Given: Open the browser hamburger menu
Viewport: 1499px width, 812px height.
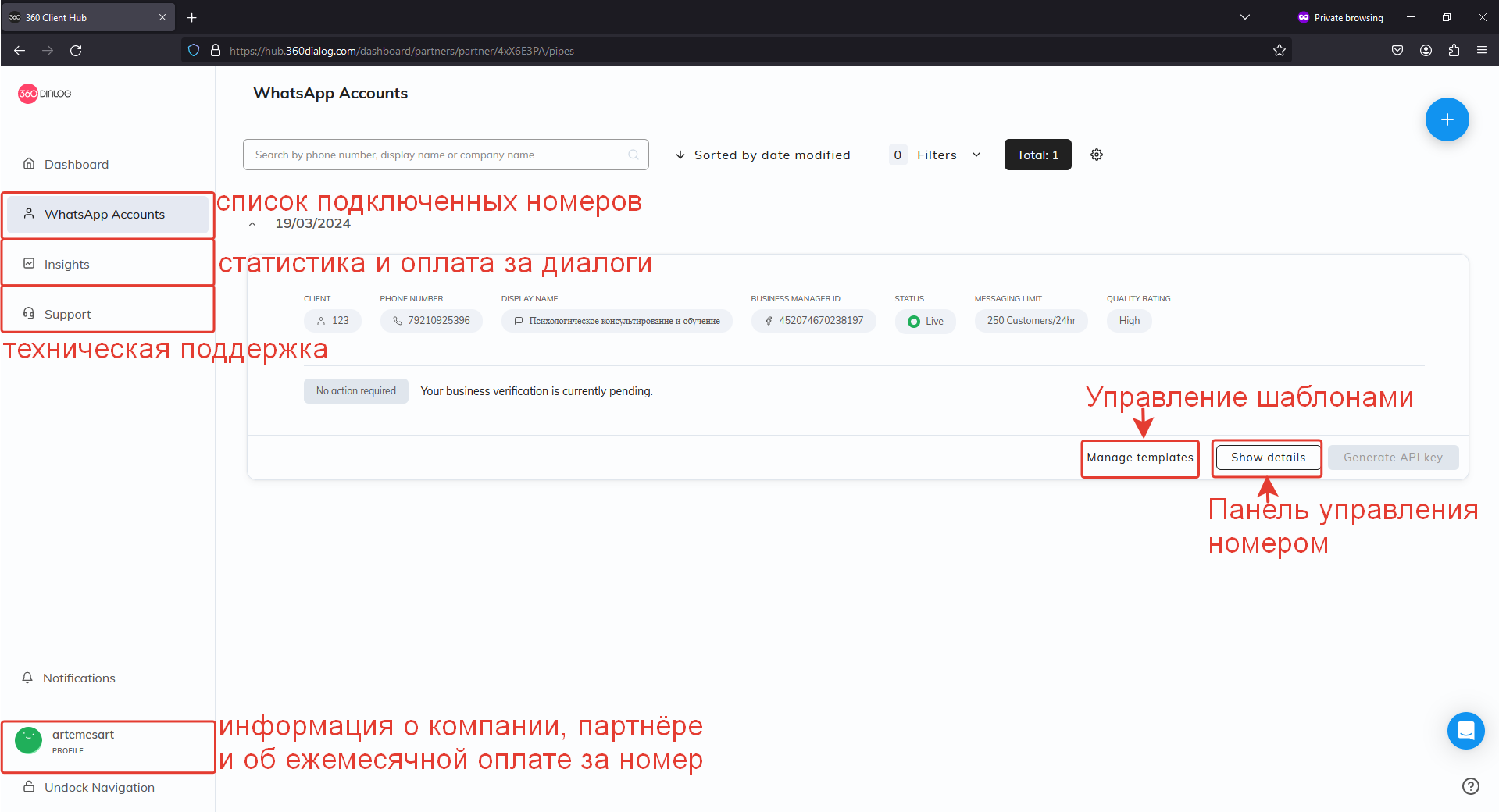Looking at the screenshot, I should (1481, 51).
